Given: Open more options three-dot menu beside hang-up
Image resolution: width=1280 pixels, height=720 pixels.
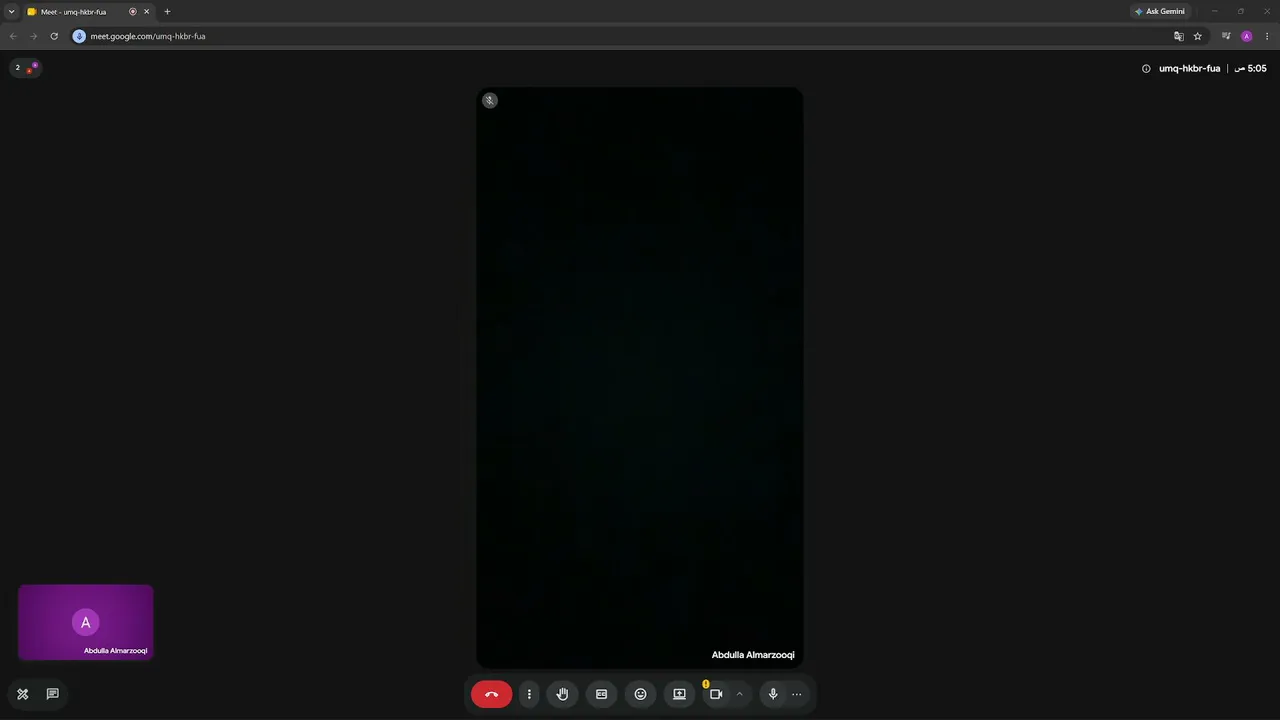Looking at the screenshot, I should click(x=529, y=694).
